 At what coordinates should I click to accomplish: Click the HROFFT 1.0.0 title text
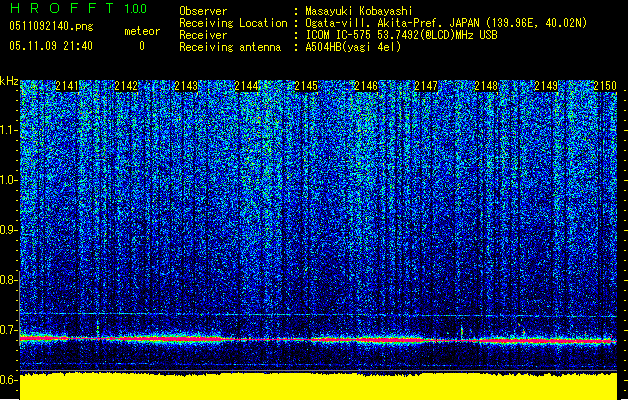pyautogui.click(x=79, y=8)
